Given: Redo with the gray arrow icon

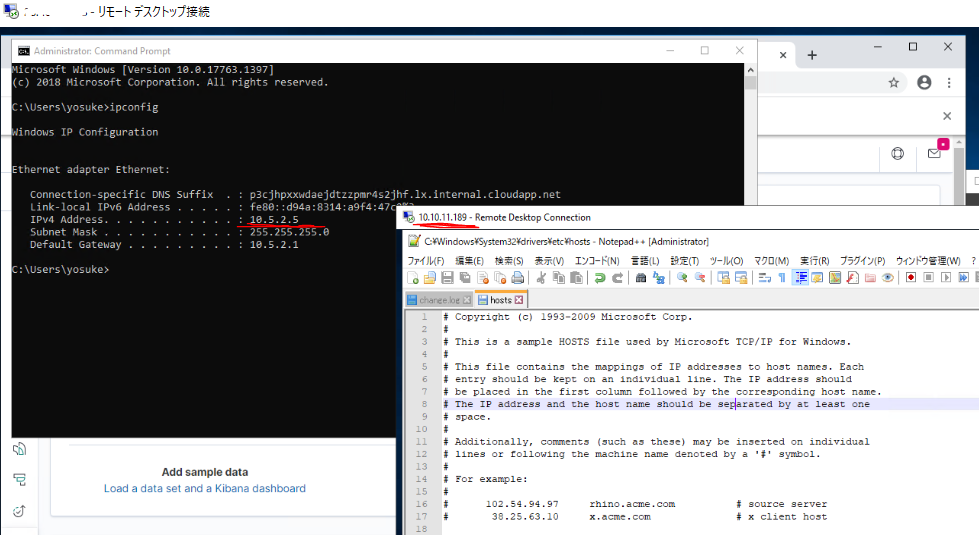Looking at the screenshot, I should click(617, 278).
